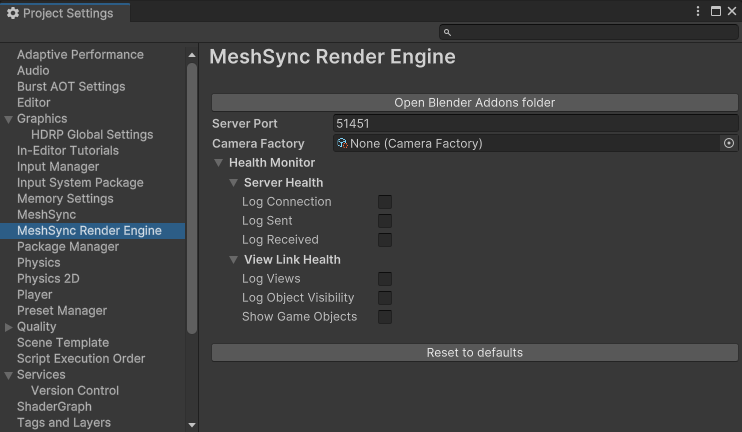Screen dimensions: 742x432
Task: Click the magnifier icon in the search bar
Action: (447, 33)
